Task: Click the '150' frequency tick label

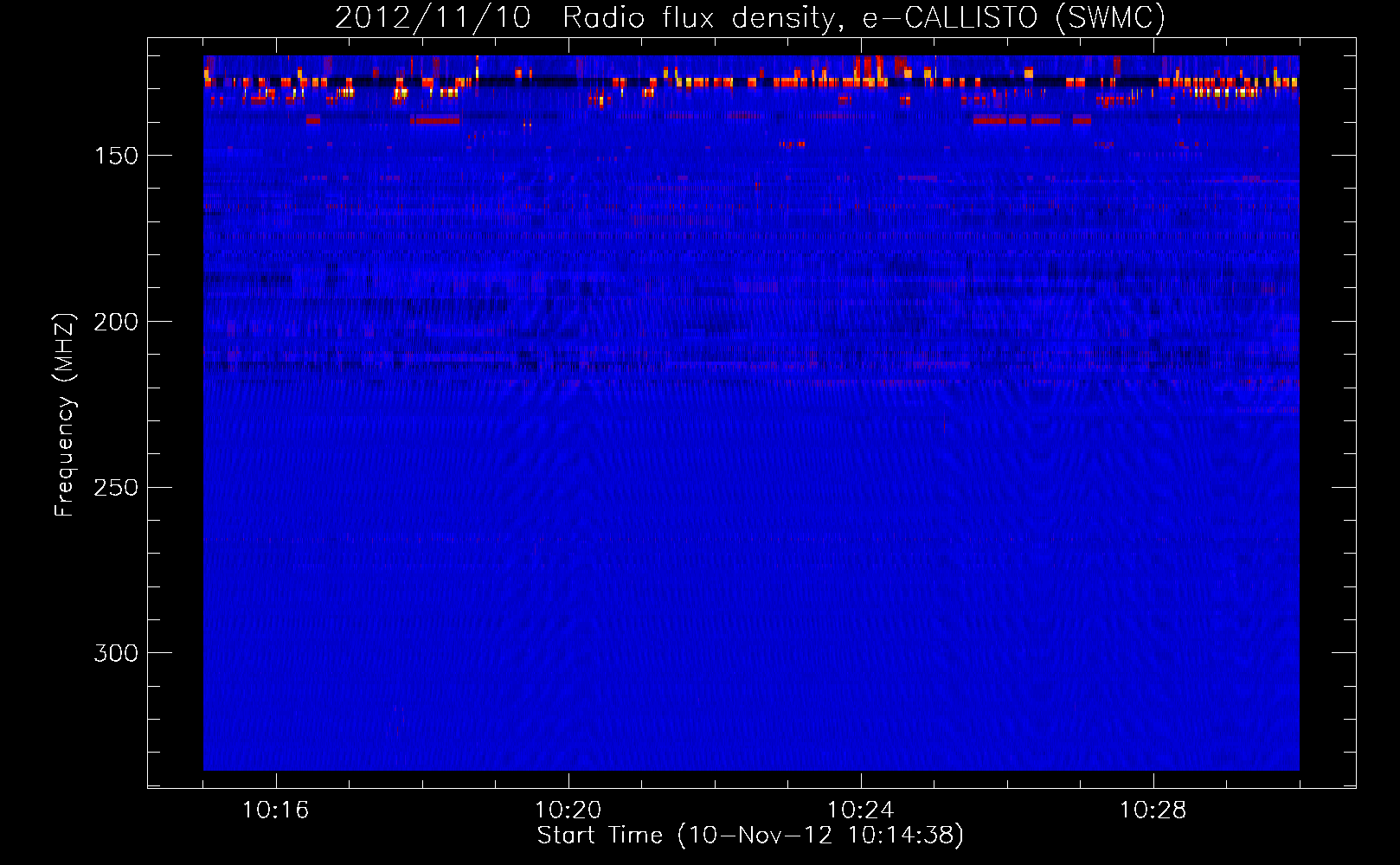Action: tap(116, 156)
